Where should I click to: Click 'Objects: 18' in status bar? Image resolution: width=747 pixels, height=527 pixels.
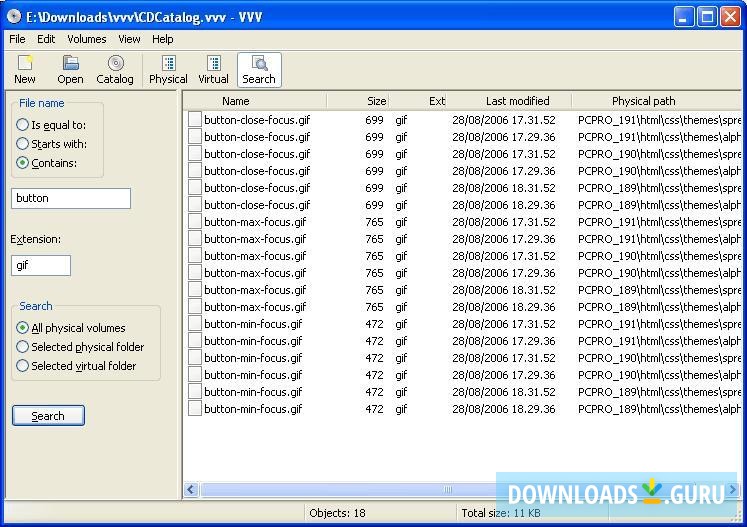point(337,513)
